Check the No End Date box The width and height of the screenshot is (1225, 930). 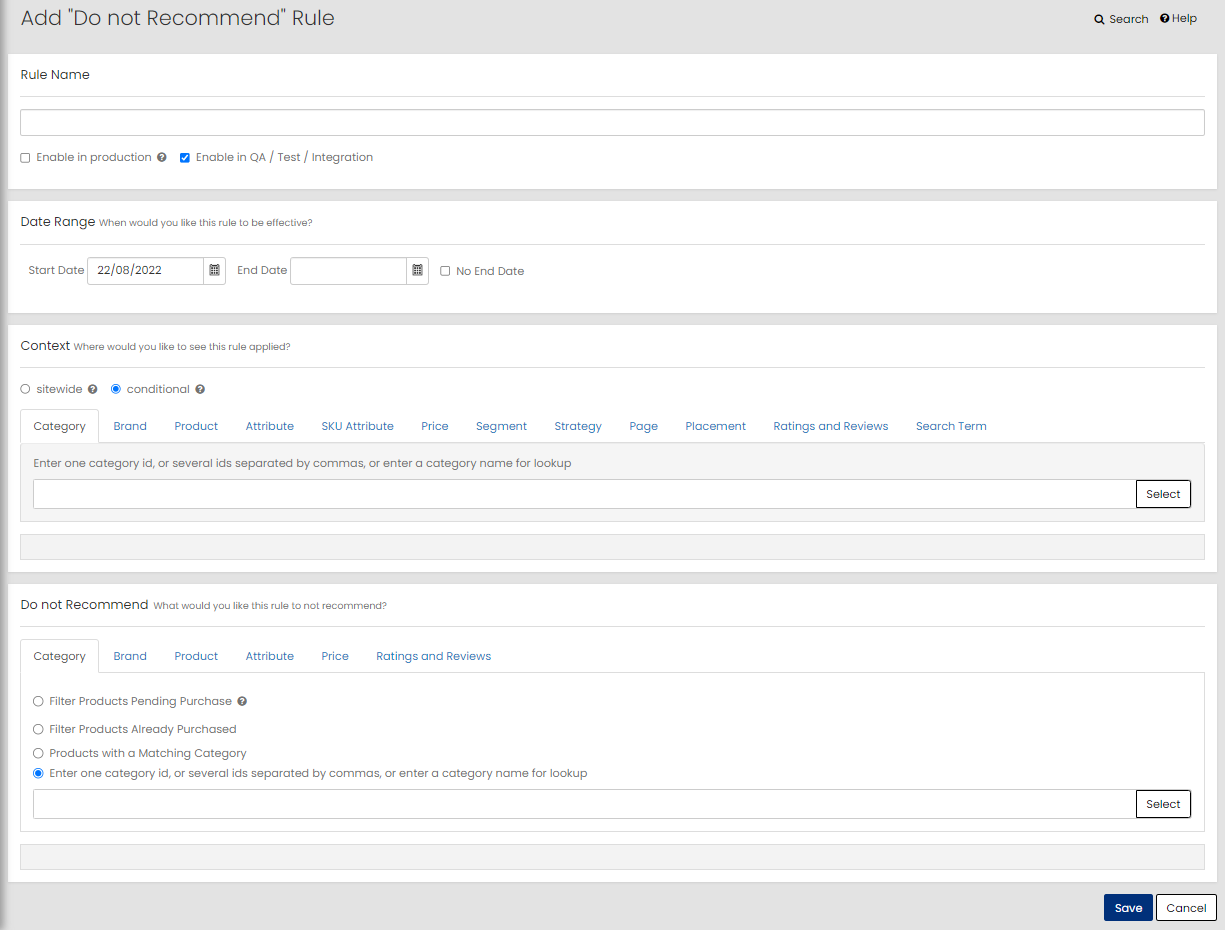(445, 271)
